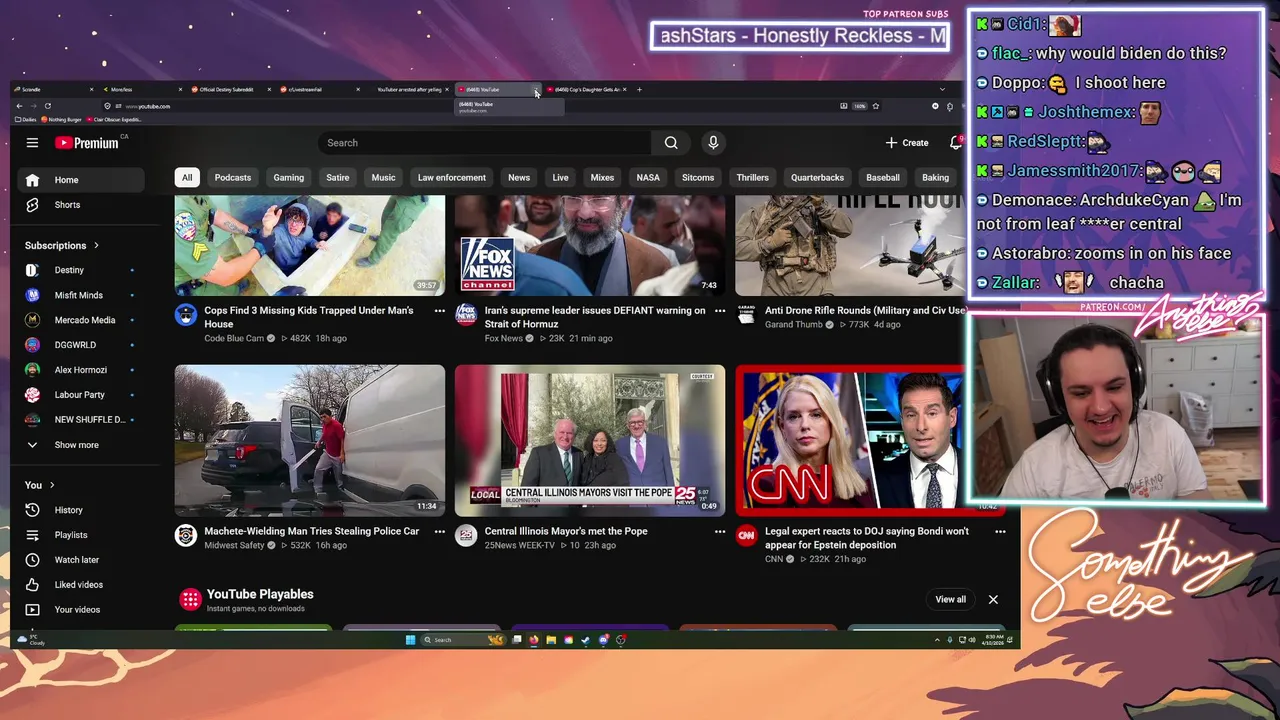The width and height of the screenshot is (1280, 720).
Task: Open Misfit Minds channel subscription
Action: 81,295
